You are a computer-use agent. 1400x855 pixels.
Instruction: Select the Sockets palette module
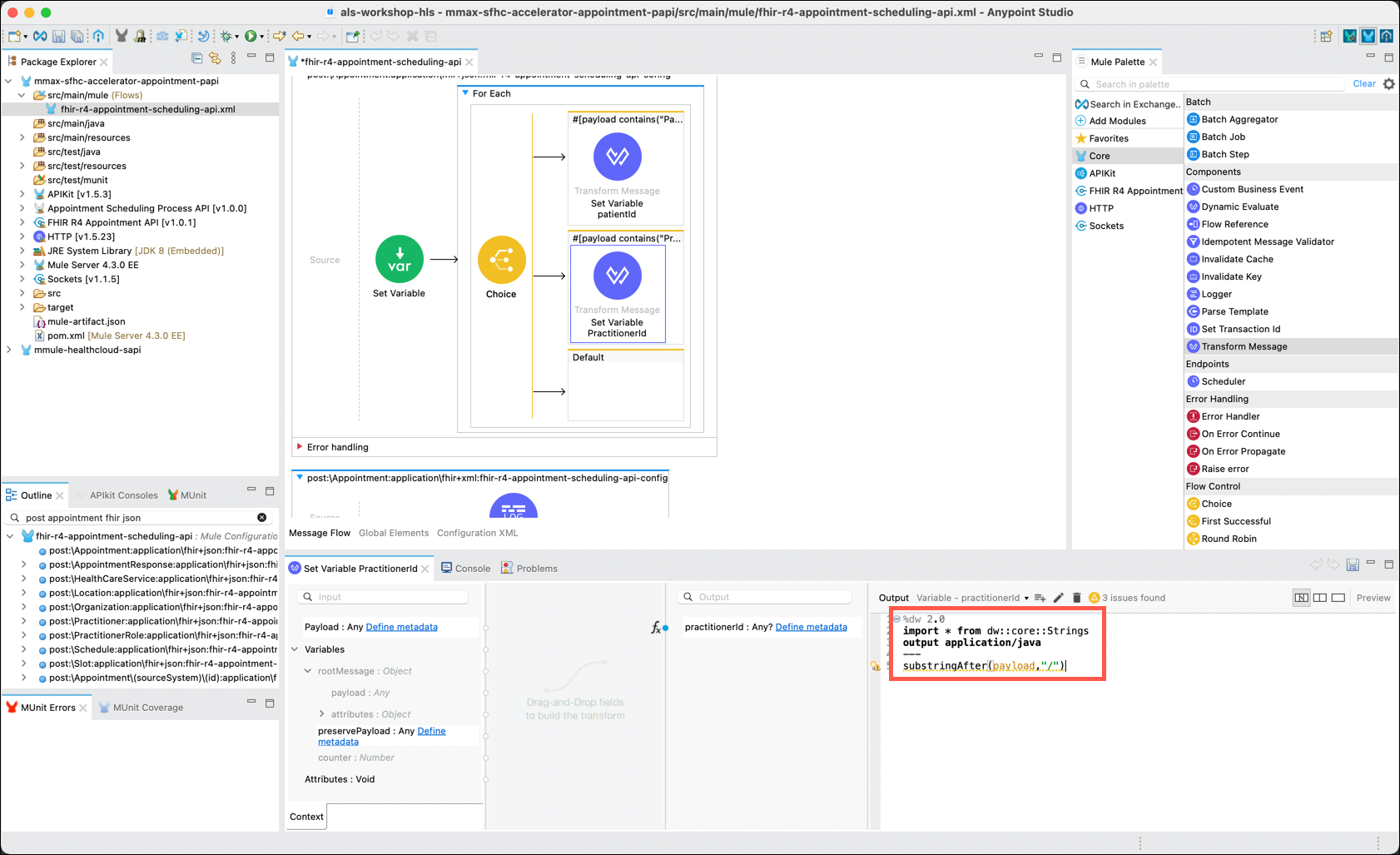coord(1100,226)
